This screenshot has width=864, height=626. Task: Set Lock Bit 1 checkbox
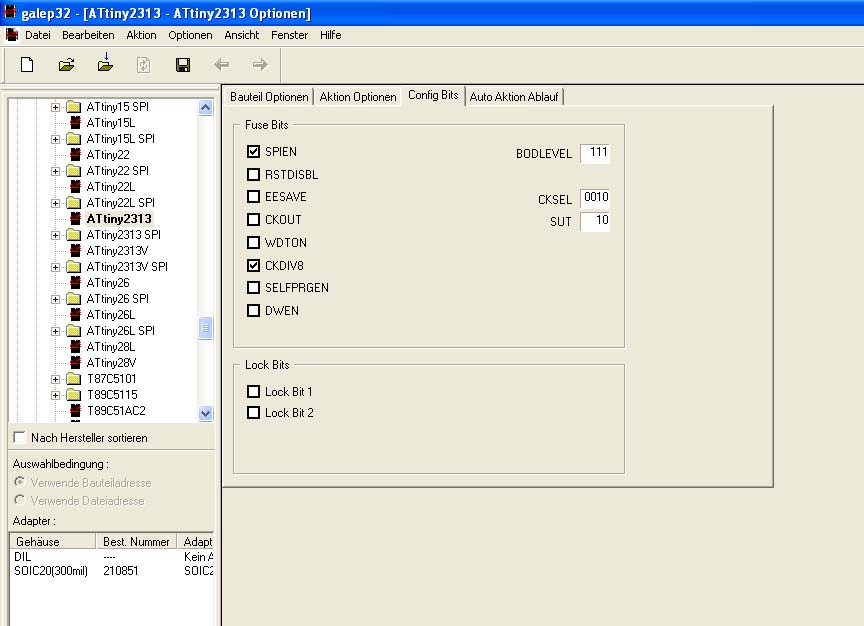pos(253,391)
